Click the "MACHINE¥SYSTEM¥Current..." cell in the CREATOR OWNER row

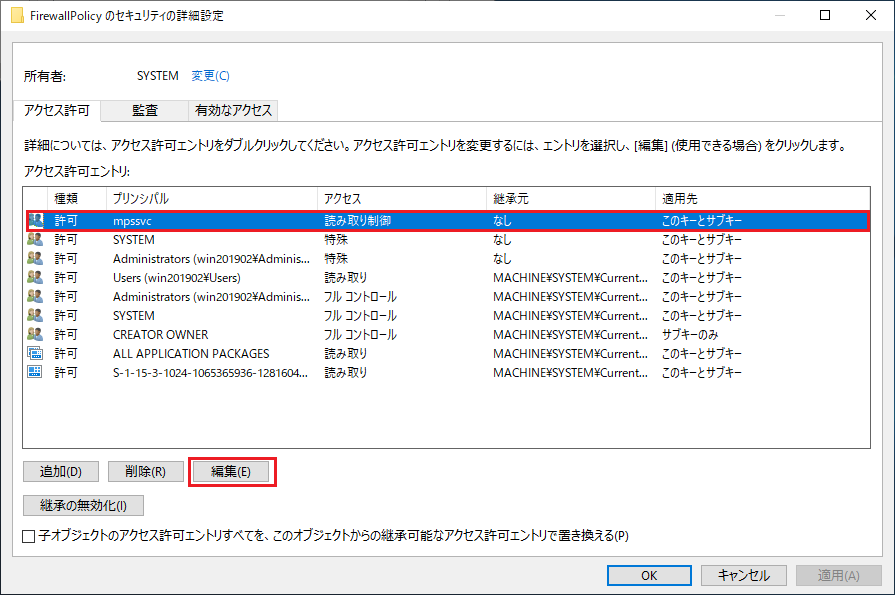point(570,335)
